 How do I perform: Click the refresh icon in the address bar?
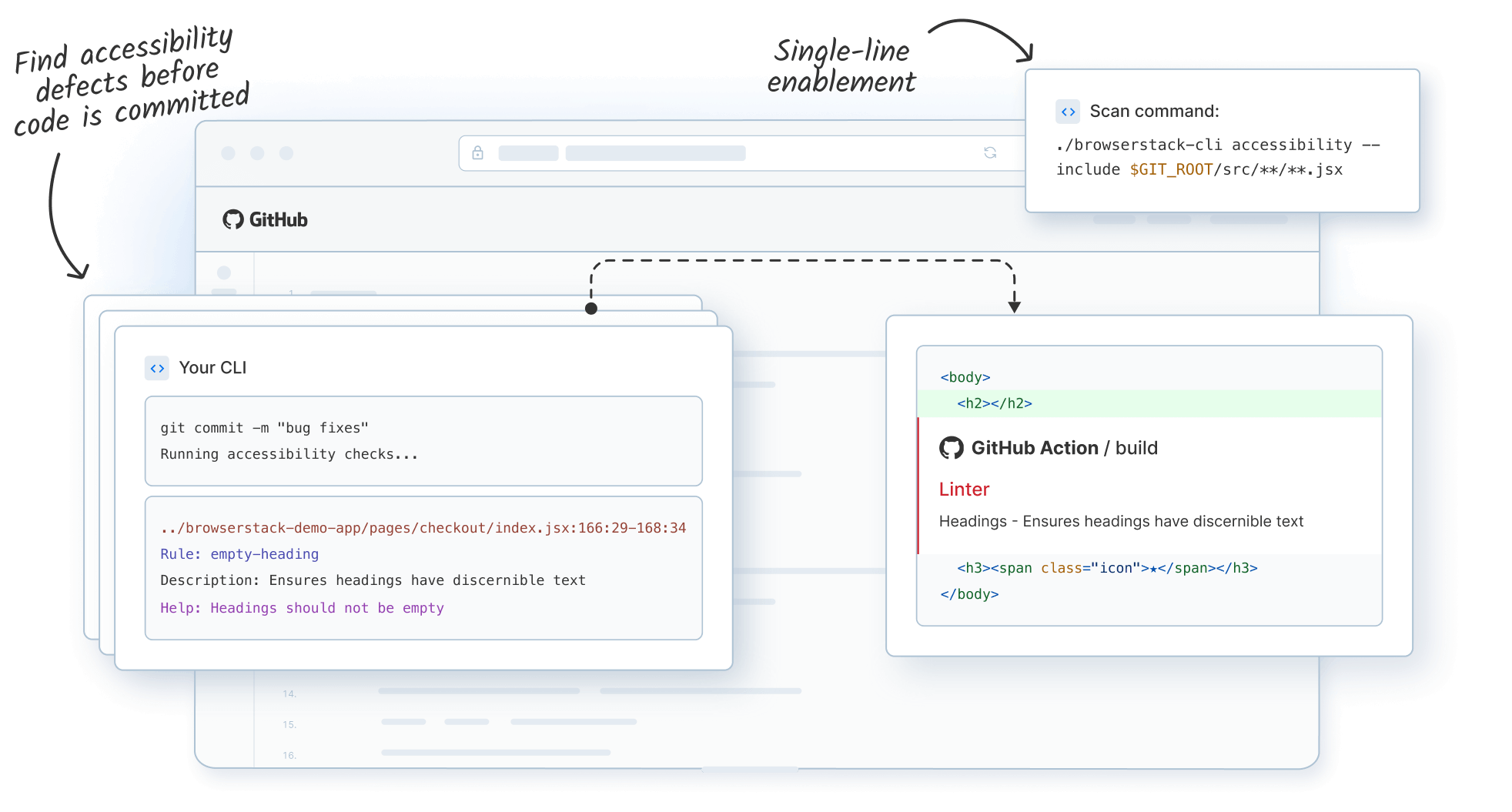991,152
